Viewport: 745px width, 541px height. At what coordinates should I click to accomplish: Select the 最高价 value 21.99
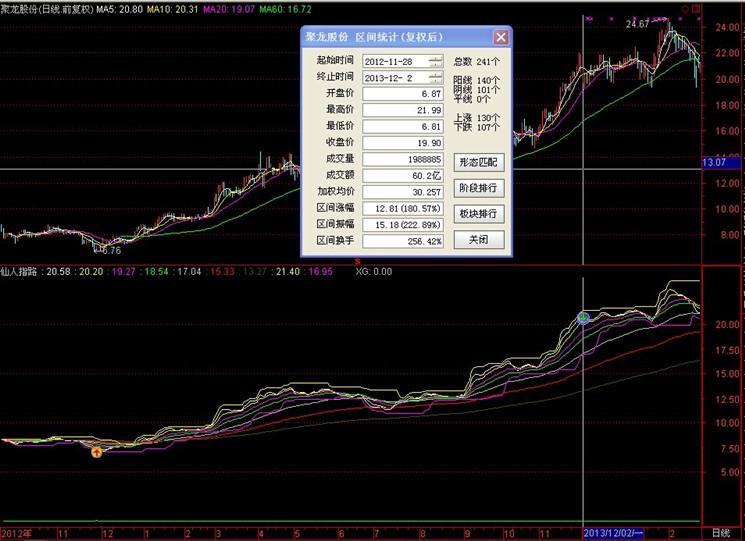click(x=403, y=110)
